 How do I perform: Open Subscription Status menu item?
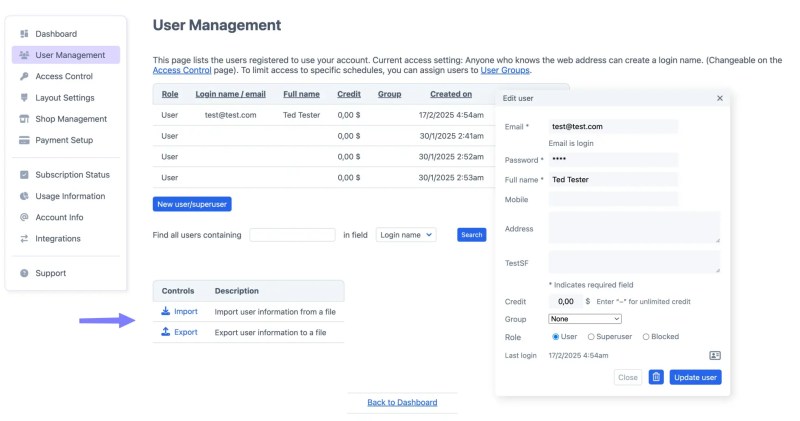(72, 175)
